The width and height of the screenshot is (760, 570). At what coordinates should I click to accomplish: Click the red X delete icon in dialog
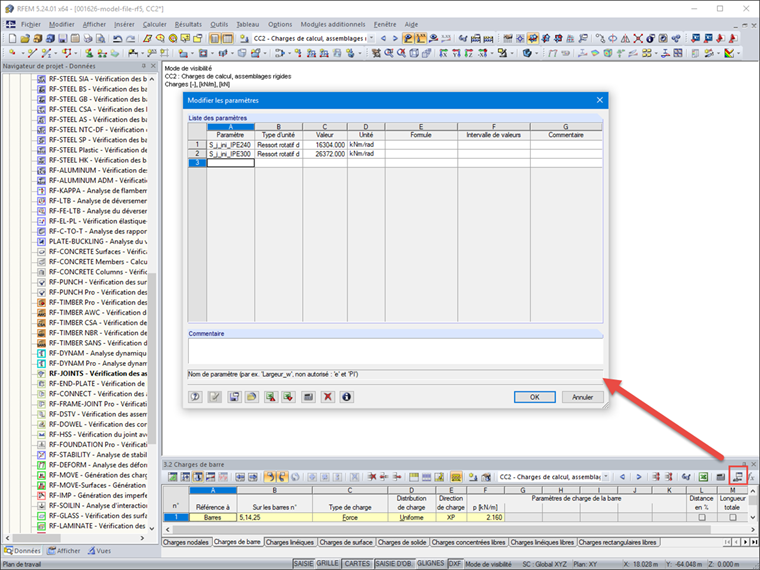point(328,396)
